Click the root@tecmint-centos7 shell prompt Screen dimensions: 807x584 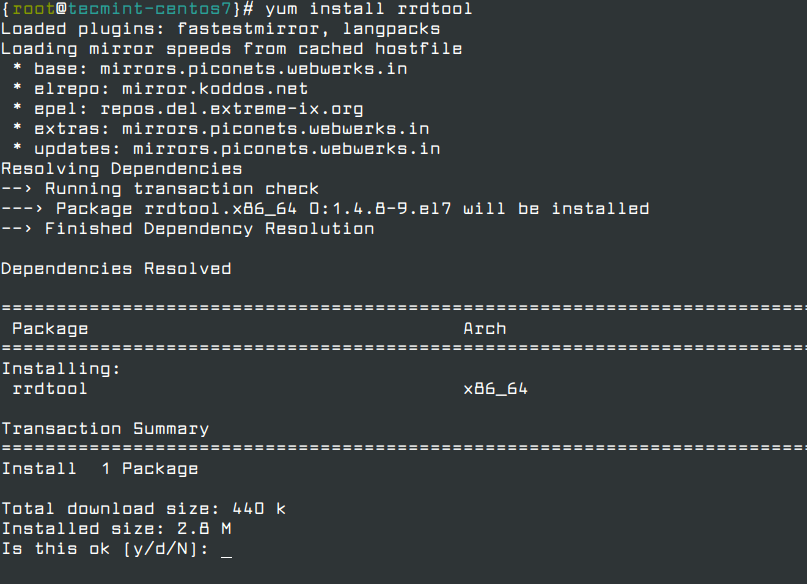(x=120, y=9)
